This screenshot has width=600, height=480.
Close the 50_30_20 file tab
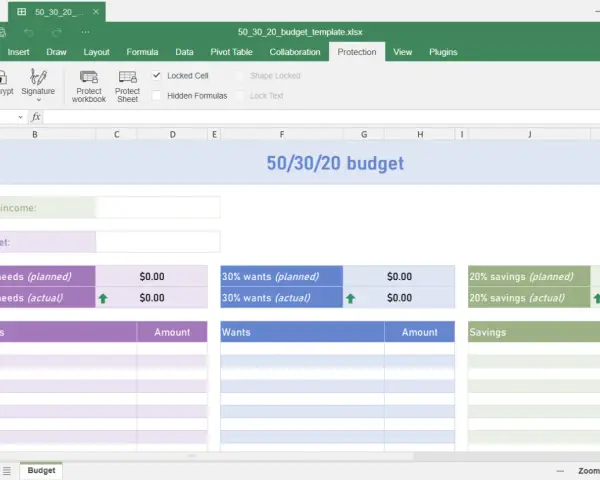tap(96, 12)
